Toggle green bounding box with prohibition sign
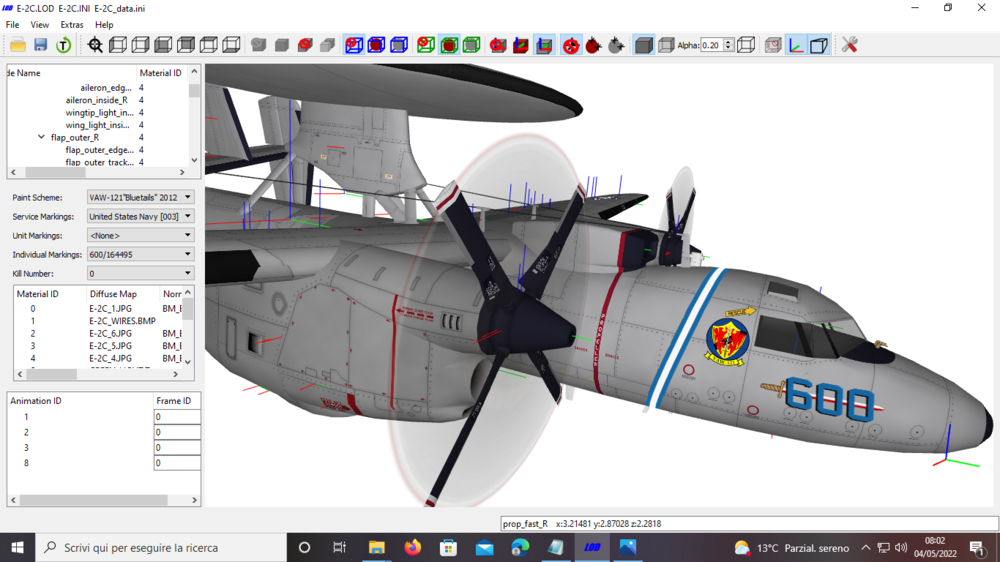Screen dimensions: 1000x562 point(426,45)
